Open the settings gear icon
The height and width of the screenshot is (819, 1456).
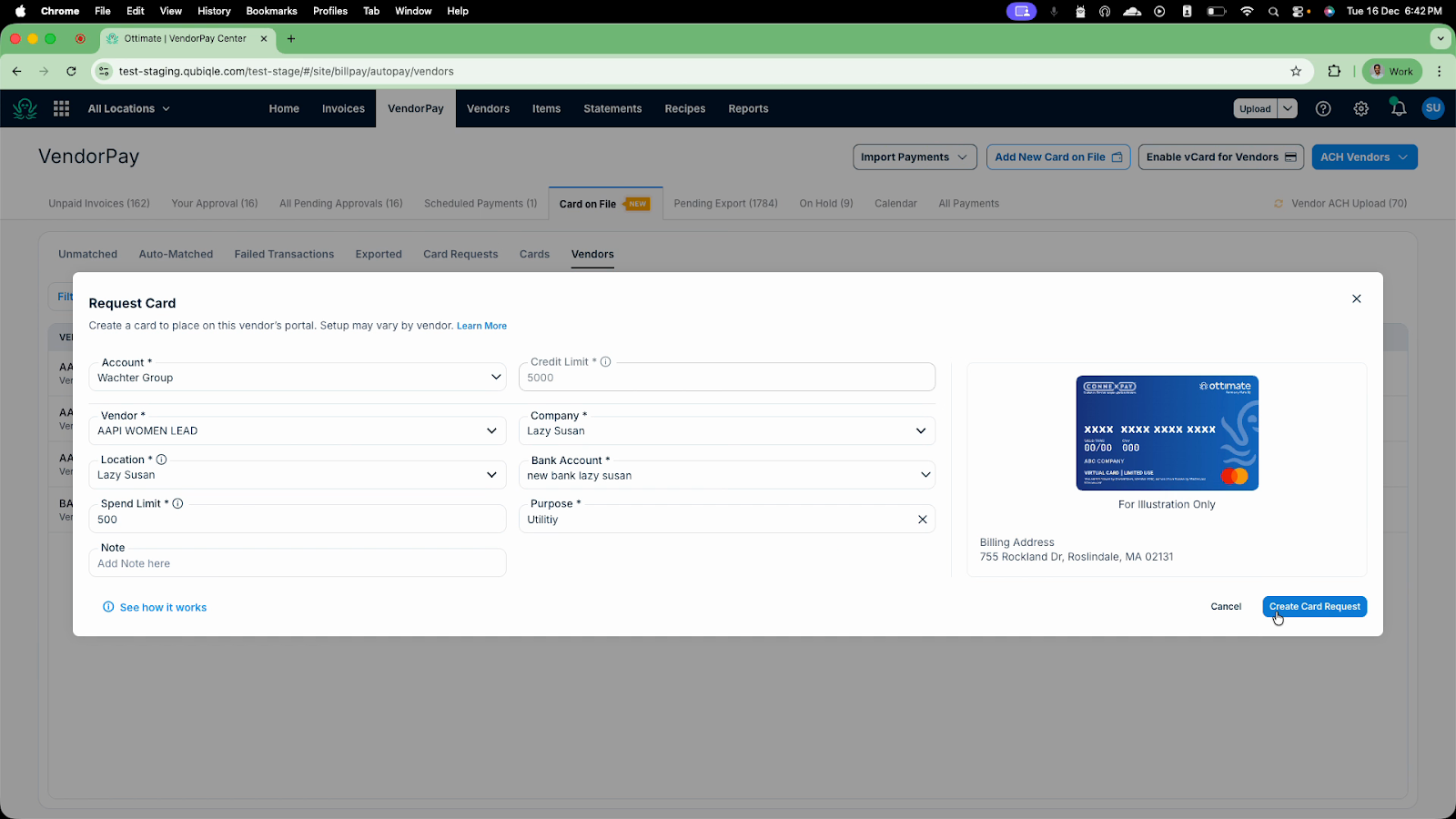click(1360, 108)
